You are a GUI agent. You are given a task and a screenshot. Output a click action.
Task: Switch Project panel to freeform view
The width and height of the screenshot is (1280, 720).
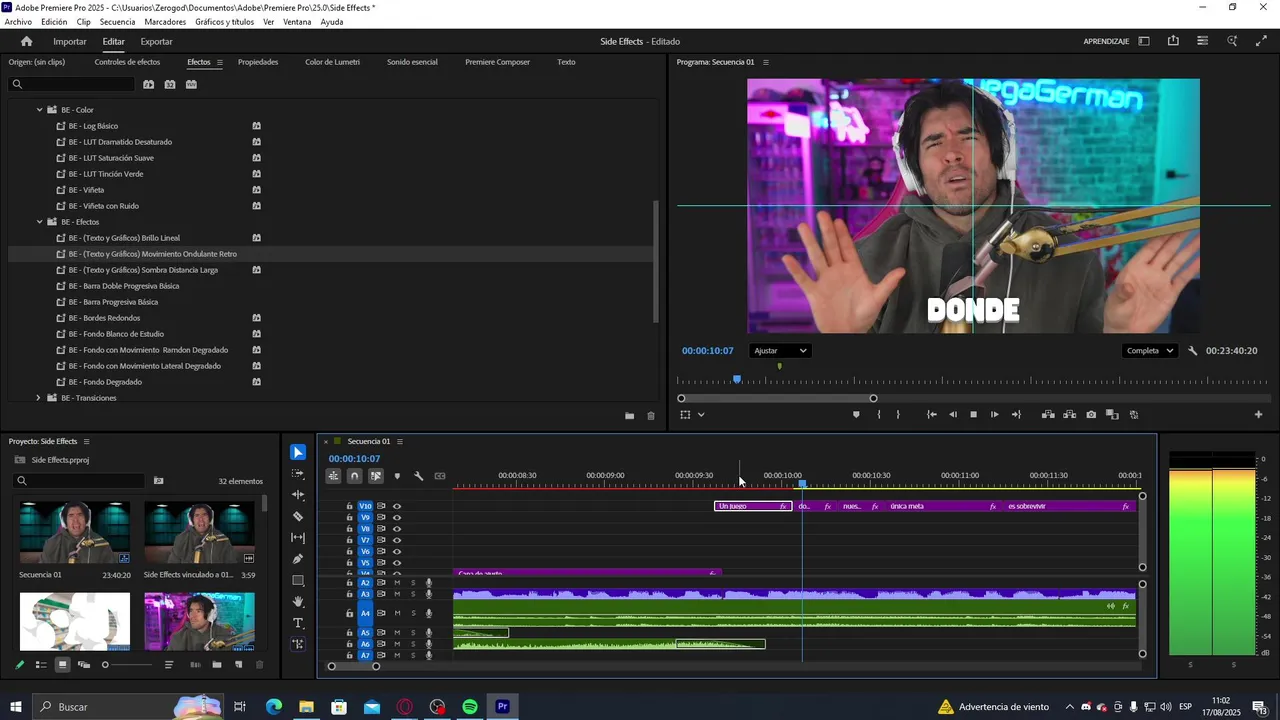(84, 664)
